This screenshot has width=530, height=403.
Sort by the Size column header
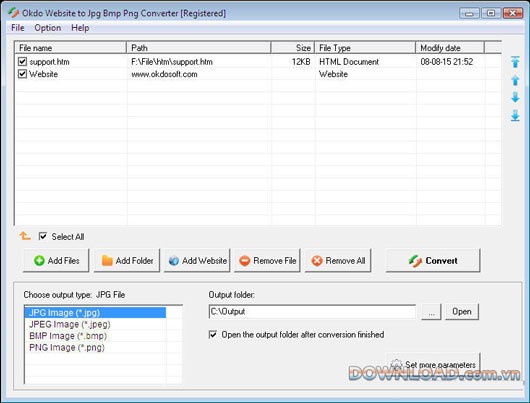(293, 48)
